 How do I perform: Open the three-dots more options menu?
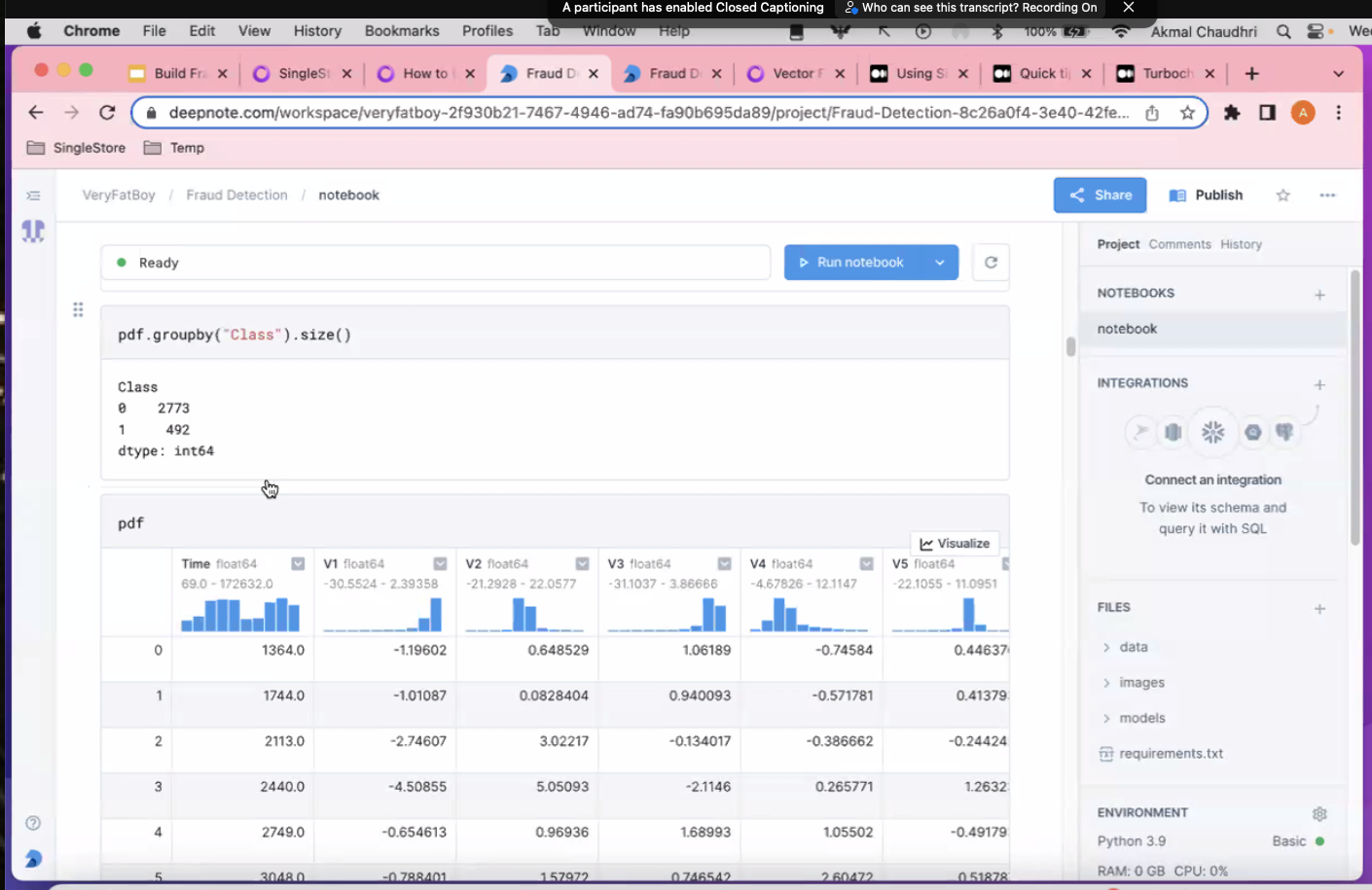tap(1327, 196)
